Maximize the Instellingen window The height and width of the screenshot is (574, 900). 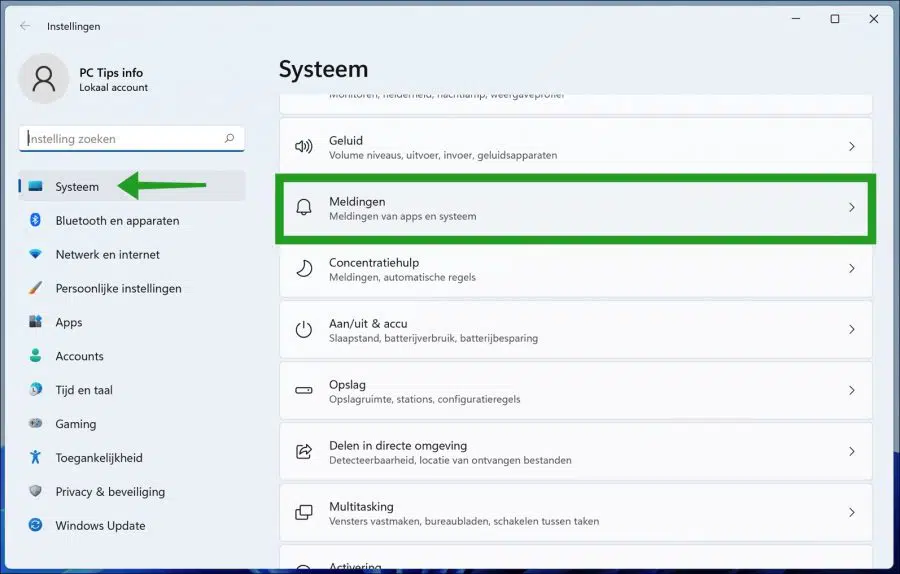click(x=835, y=19)
